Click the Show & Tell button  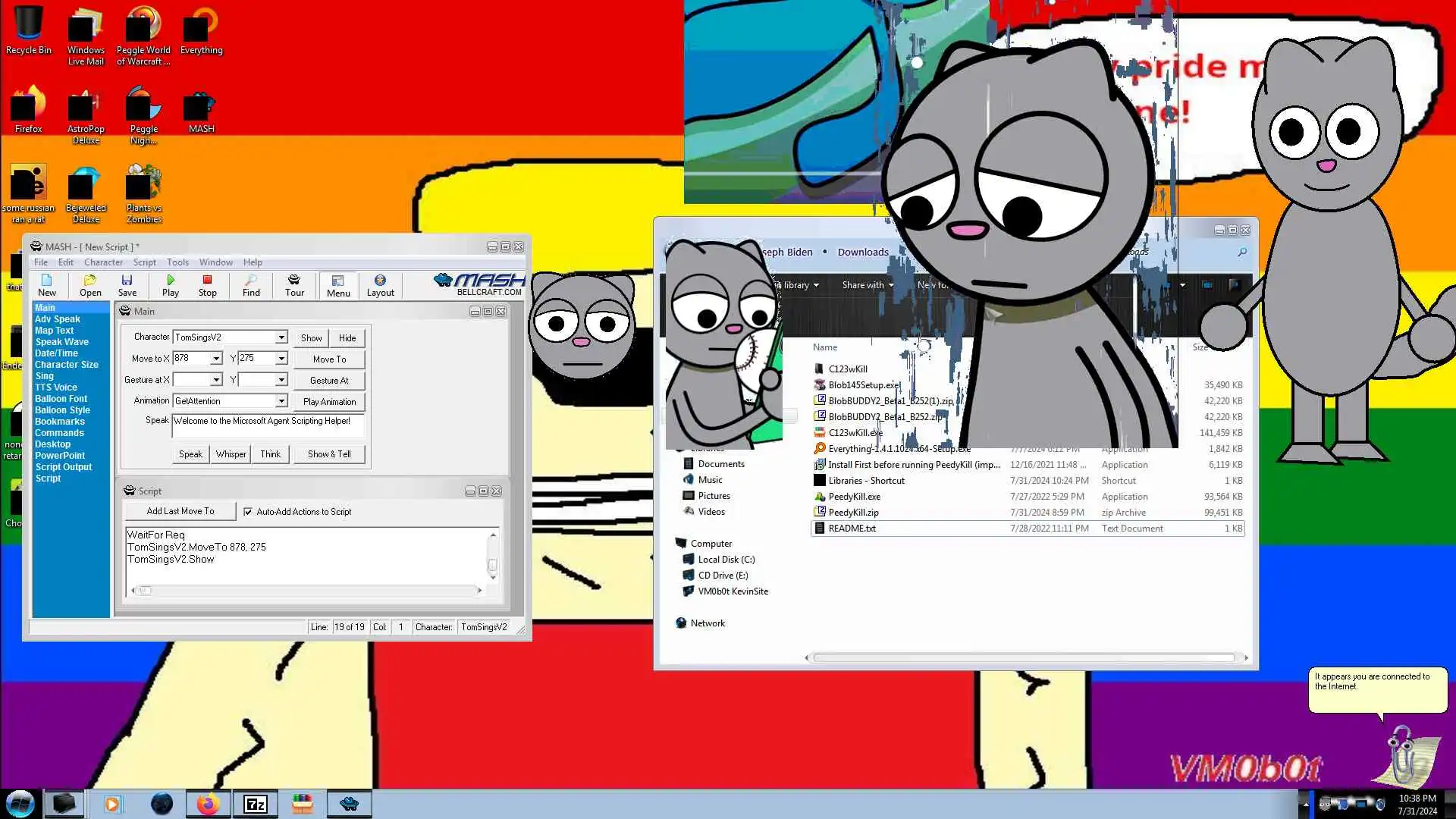329,454
